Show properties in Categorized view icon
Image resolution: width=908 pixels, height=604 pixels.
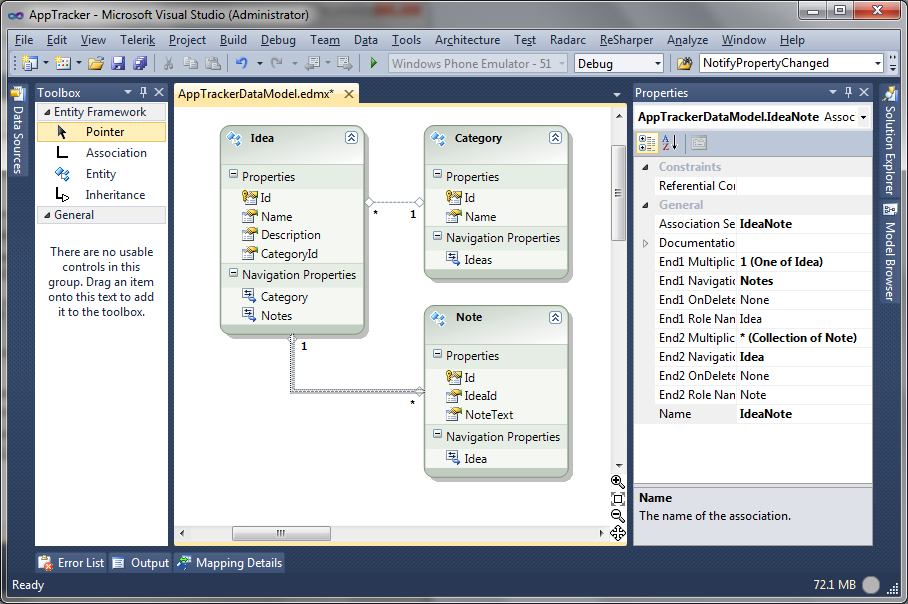click(x=647, y=142)
